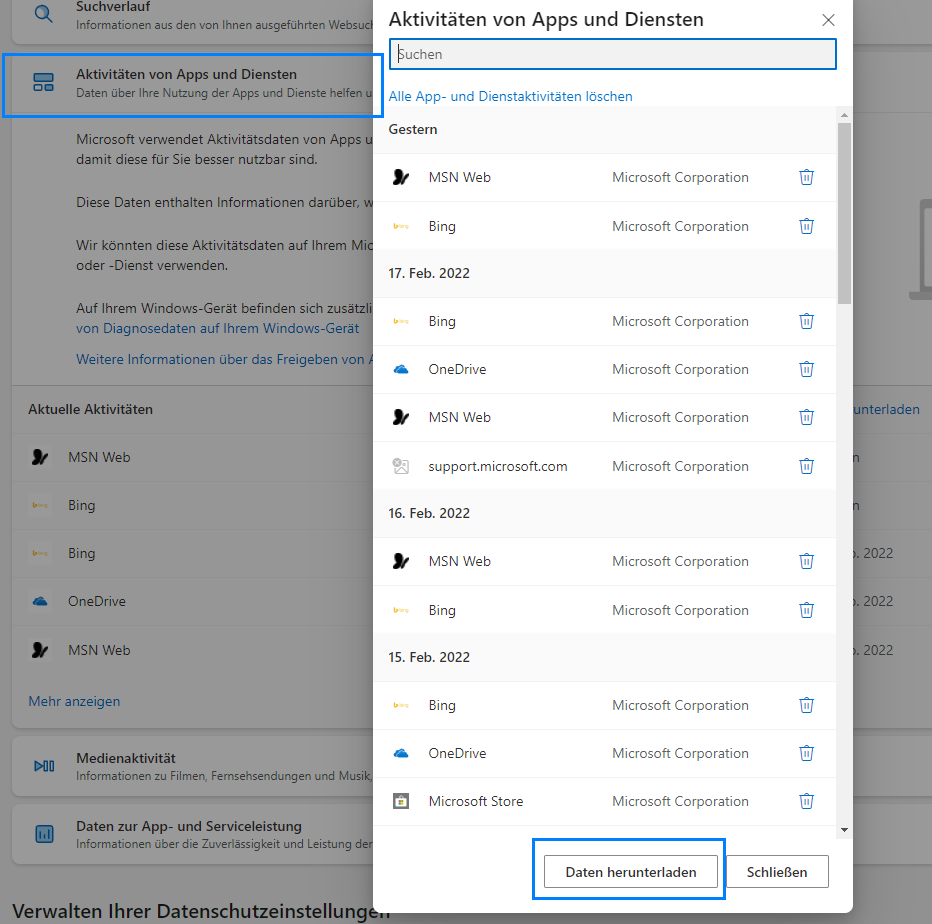
Task: Click the Aktivitäten von Apps und Diensten section icon
Action: (43, 82)
